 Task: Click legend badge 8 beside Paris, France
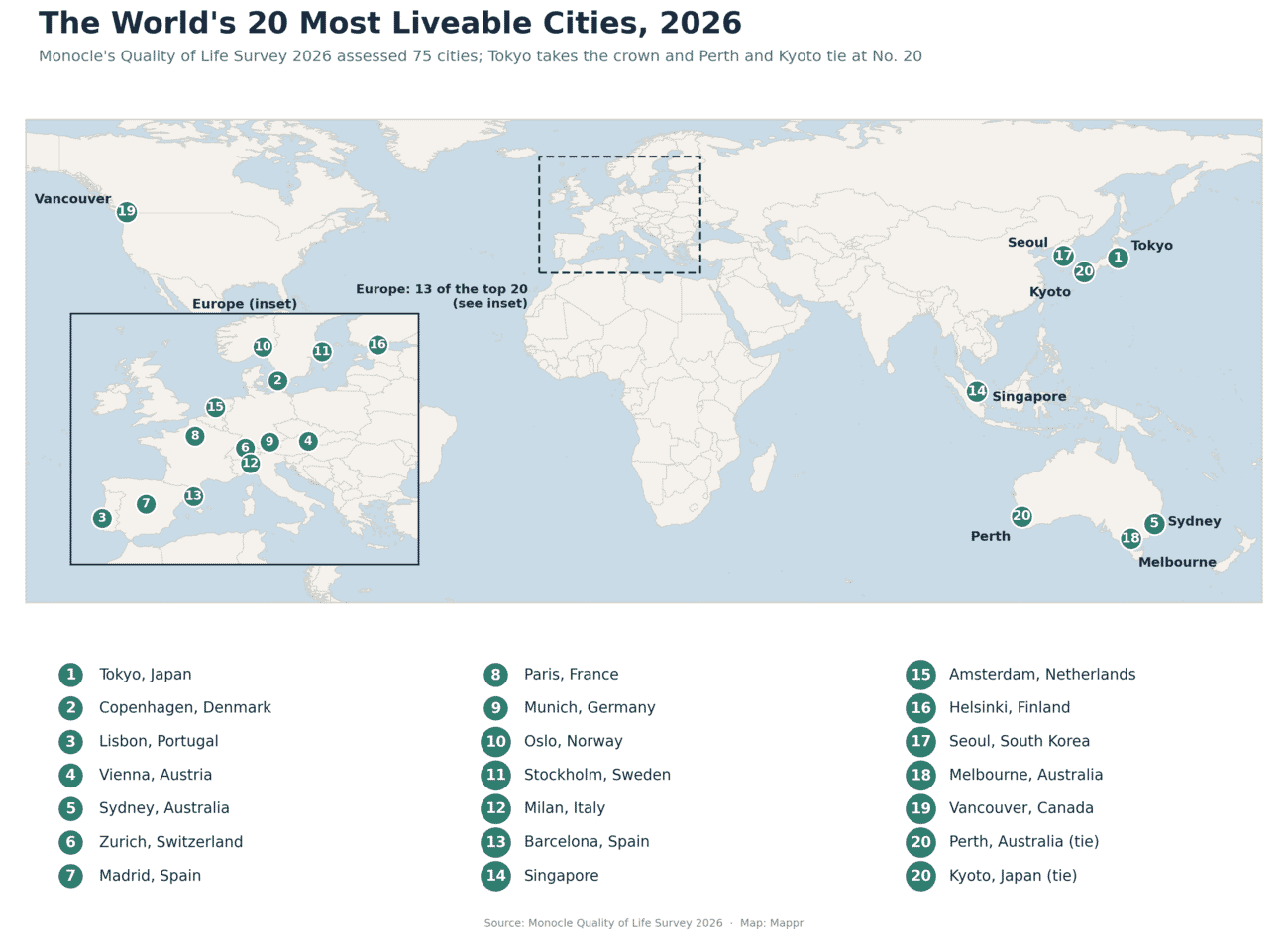click(495, 675)
